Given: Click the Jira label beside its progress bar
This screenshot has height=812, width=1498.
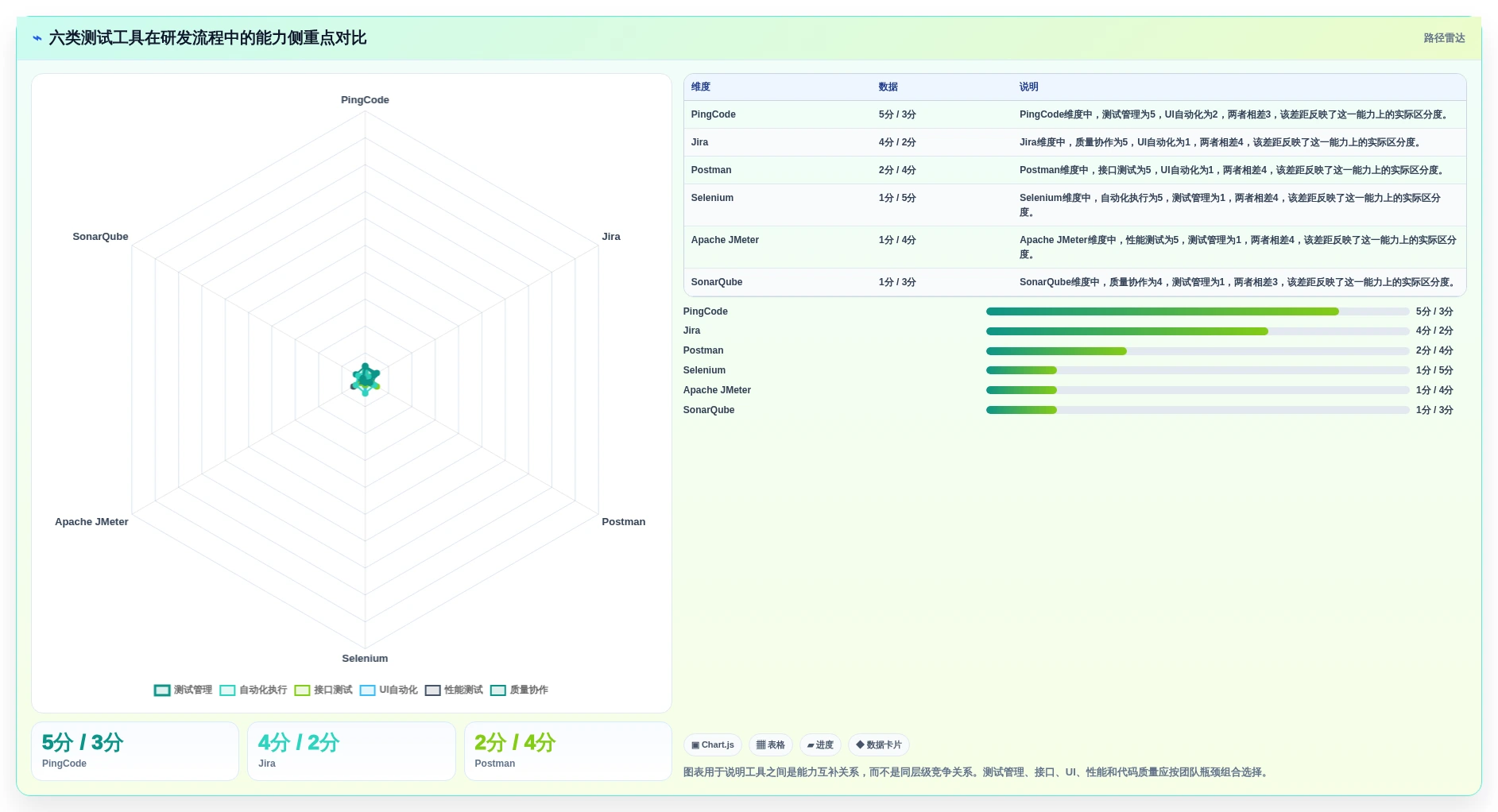Looking at the screenshot, I should click(x=692, y=331).
